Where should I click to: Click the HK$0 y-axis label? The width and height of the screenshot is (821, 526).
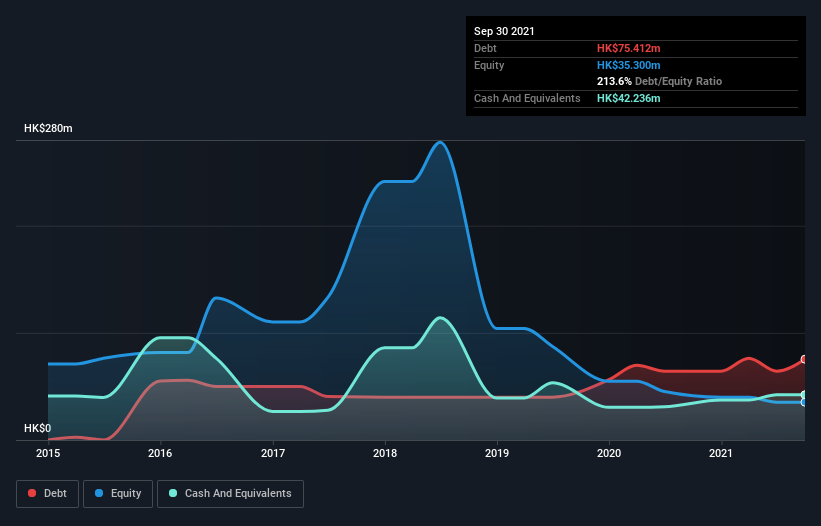pos(38,429)
